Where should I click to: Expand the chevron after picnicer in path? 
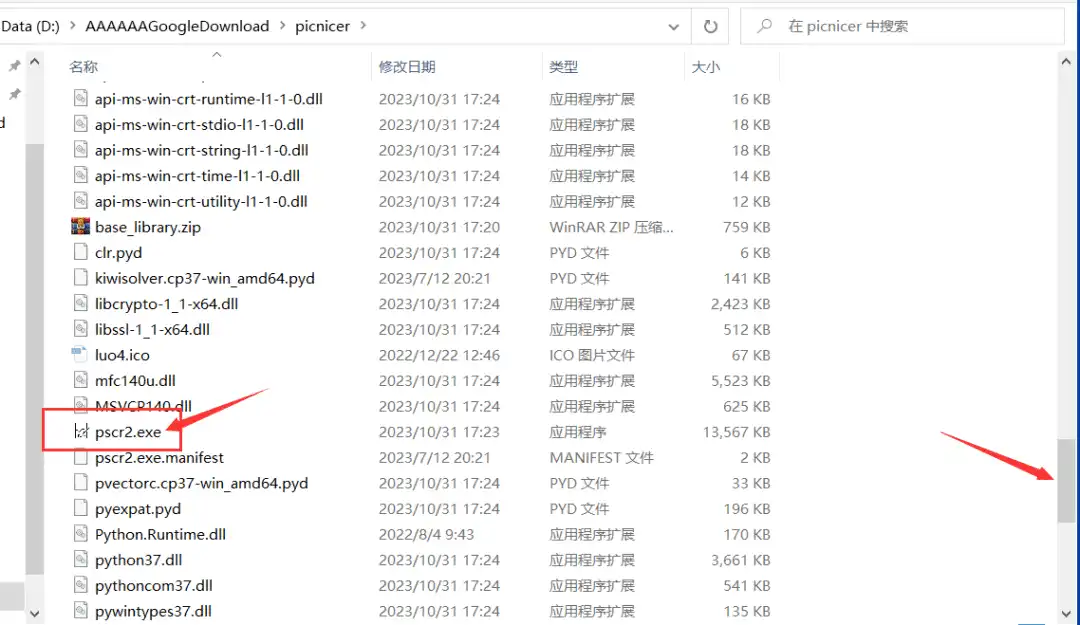pos(363,26)
